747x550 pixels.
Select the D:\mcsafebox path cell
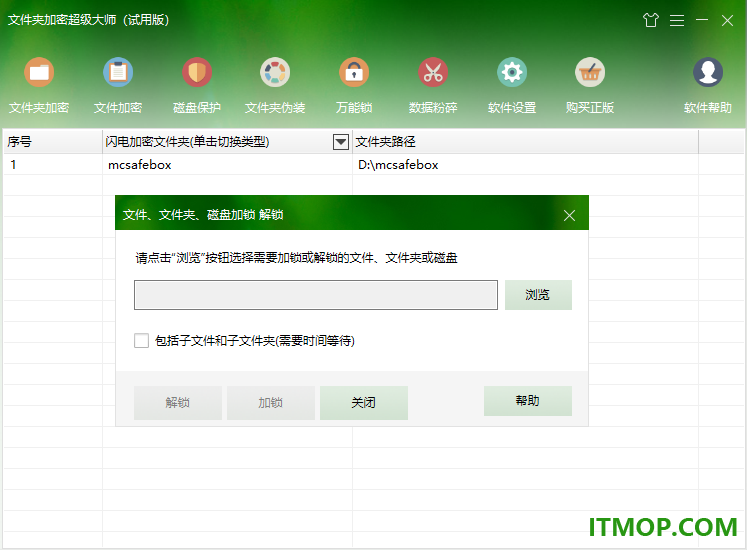525,164
